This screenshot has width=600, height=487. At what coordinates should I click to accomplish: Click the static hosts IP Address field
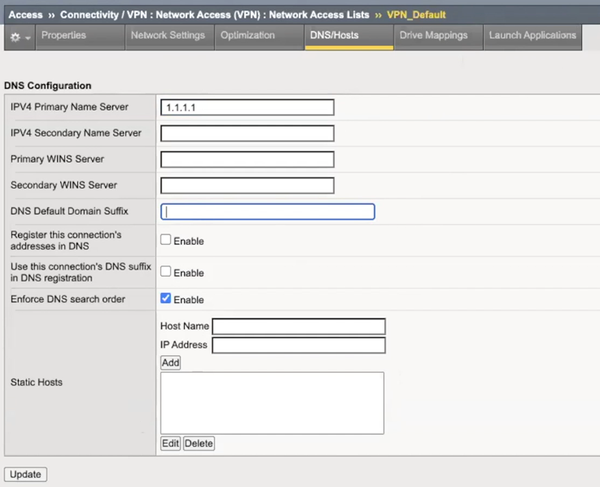pos(298,345)
